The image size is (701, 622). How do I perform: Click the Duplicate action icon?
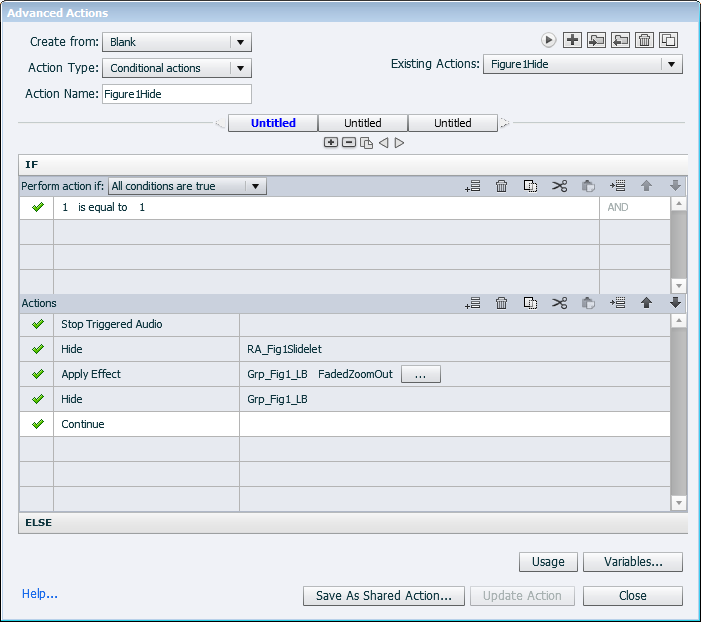669,40
